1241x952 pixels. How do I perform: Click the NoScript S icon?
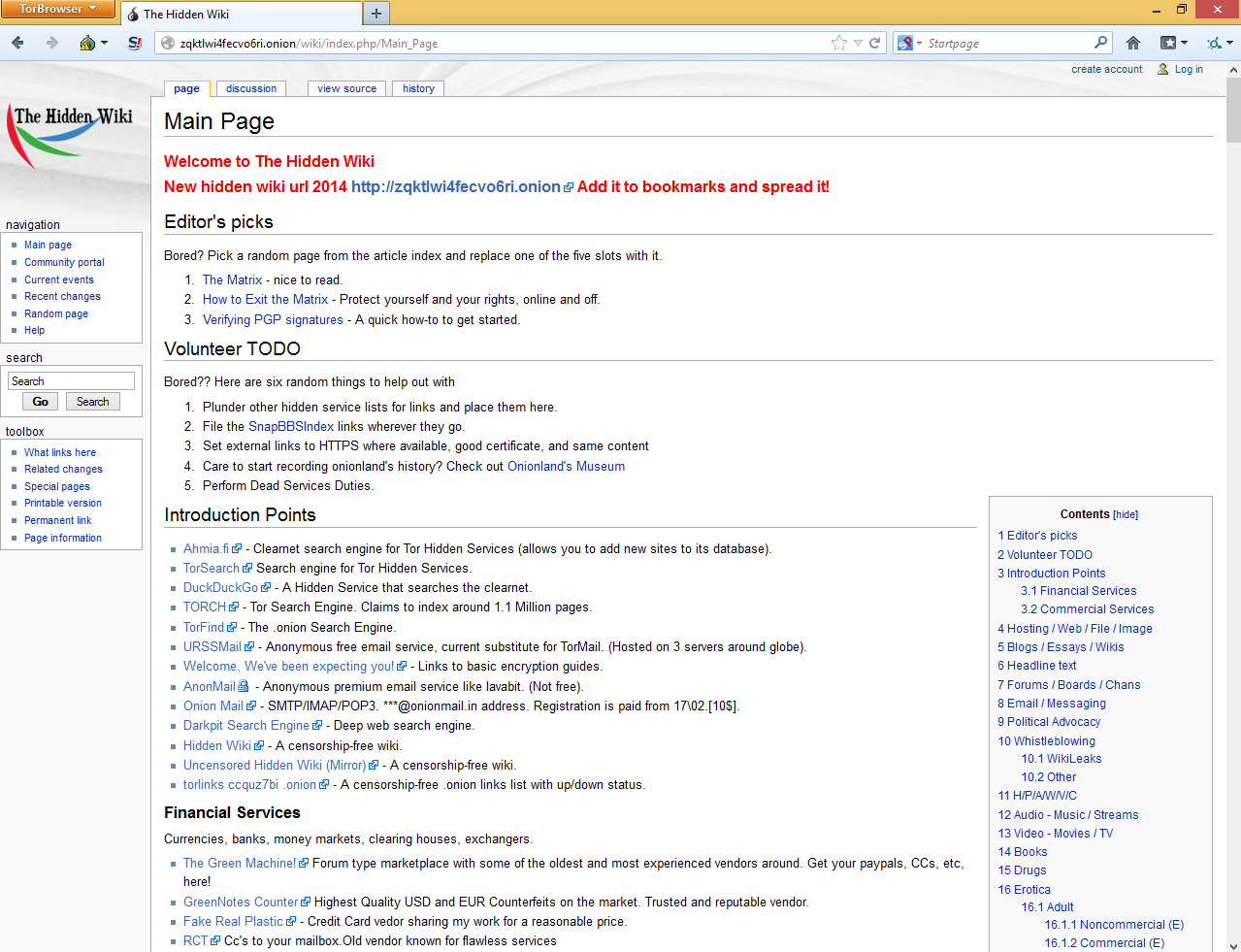point(135,43)
